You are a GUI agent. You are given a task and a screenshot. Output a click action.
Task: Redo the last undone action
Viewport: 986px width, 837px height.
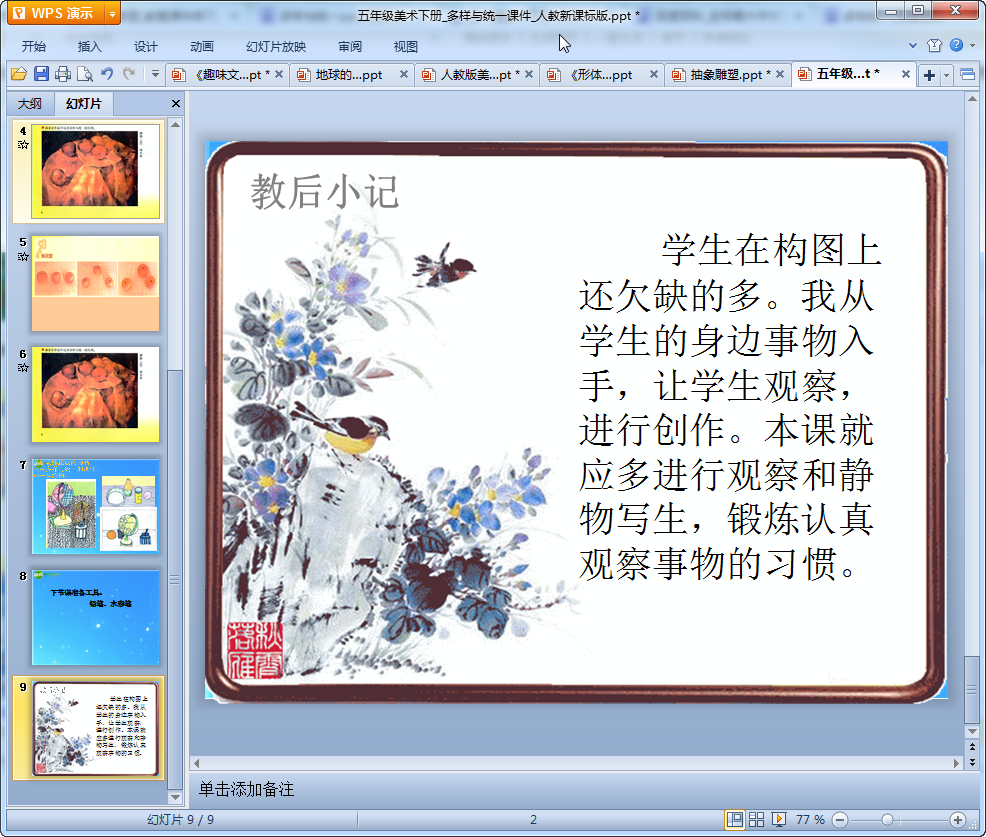129,74
